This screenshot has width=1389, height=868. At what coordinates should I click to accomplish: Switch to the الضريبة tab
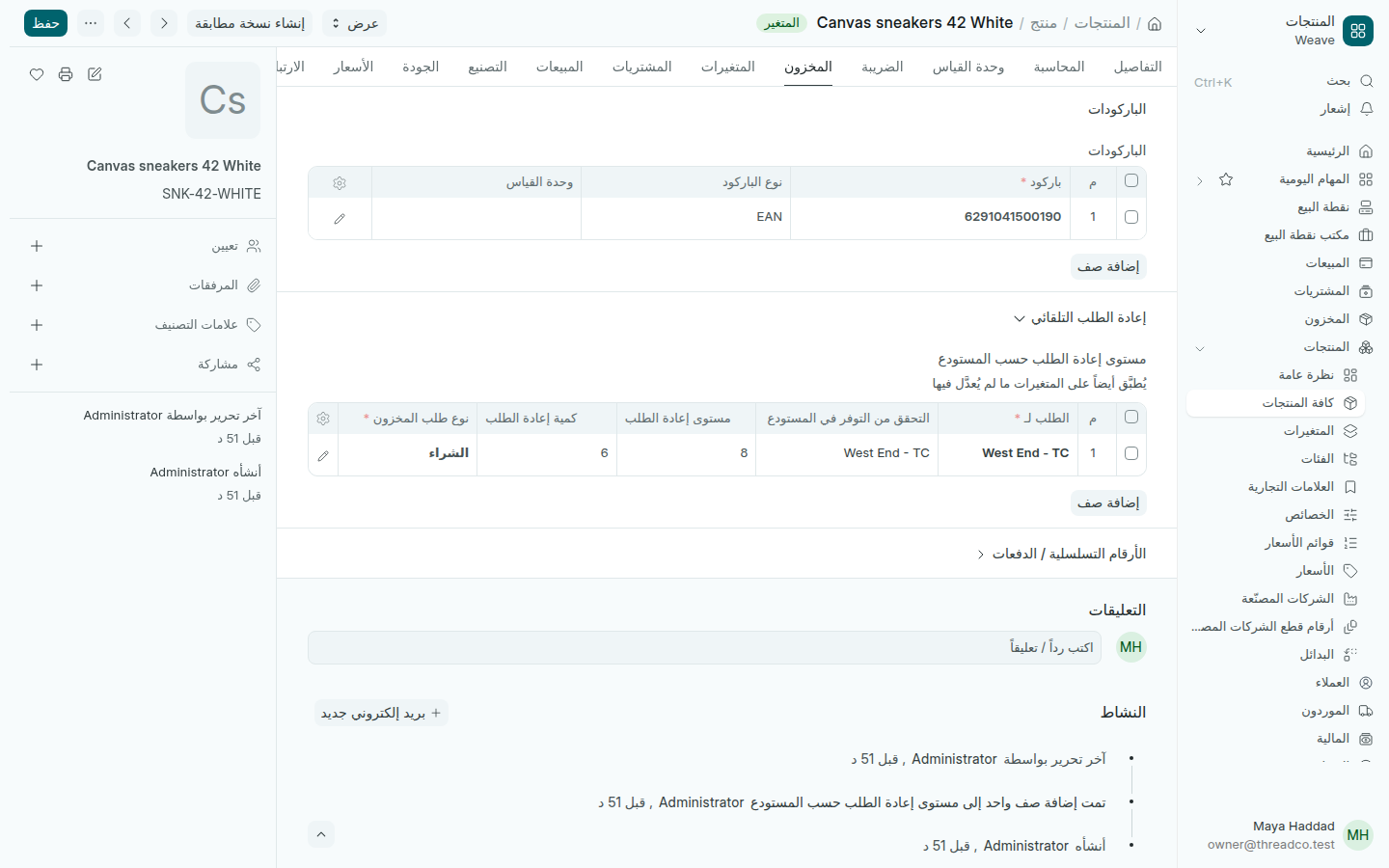coord(883,67)
